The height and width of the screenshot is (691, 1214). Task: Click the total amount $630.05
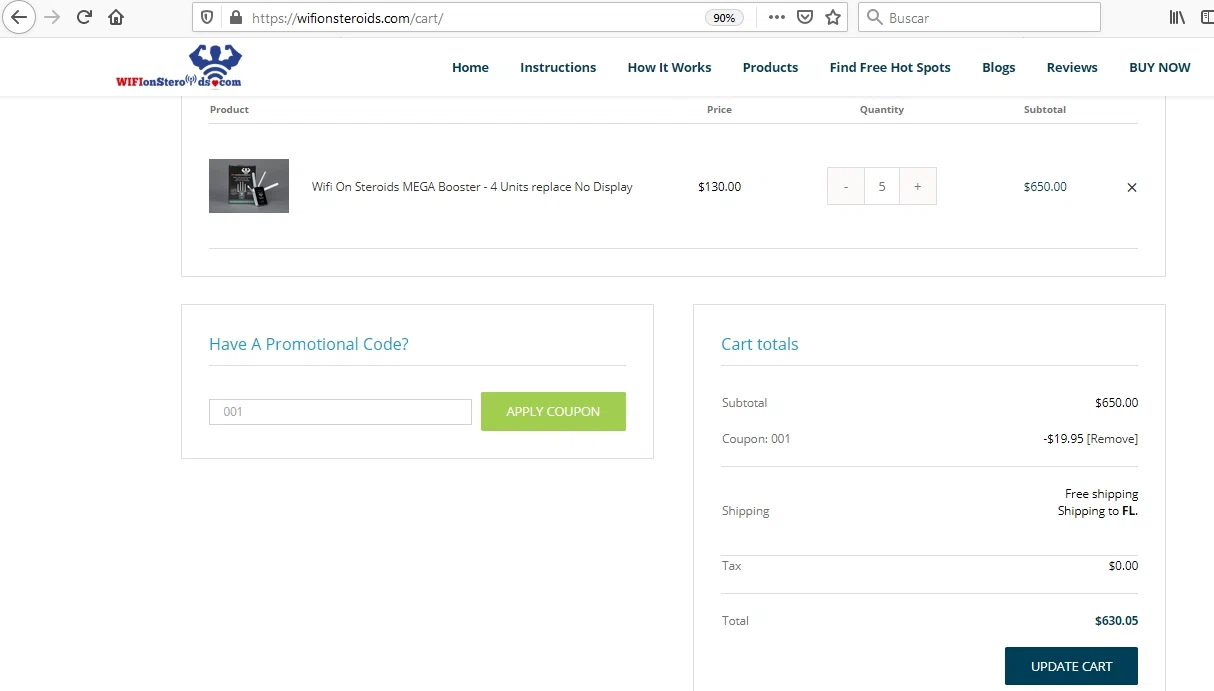point(1116,621)
